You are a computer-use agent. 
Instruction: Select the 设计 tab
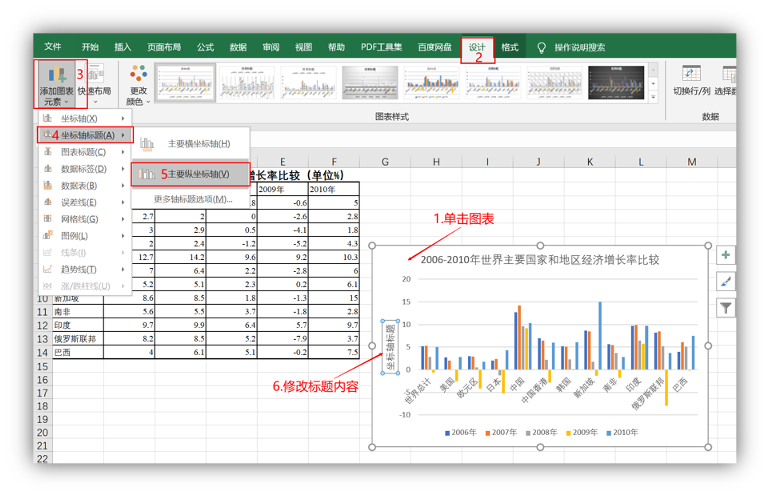click(x=477, y=47)
